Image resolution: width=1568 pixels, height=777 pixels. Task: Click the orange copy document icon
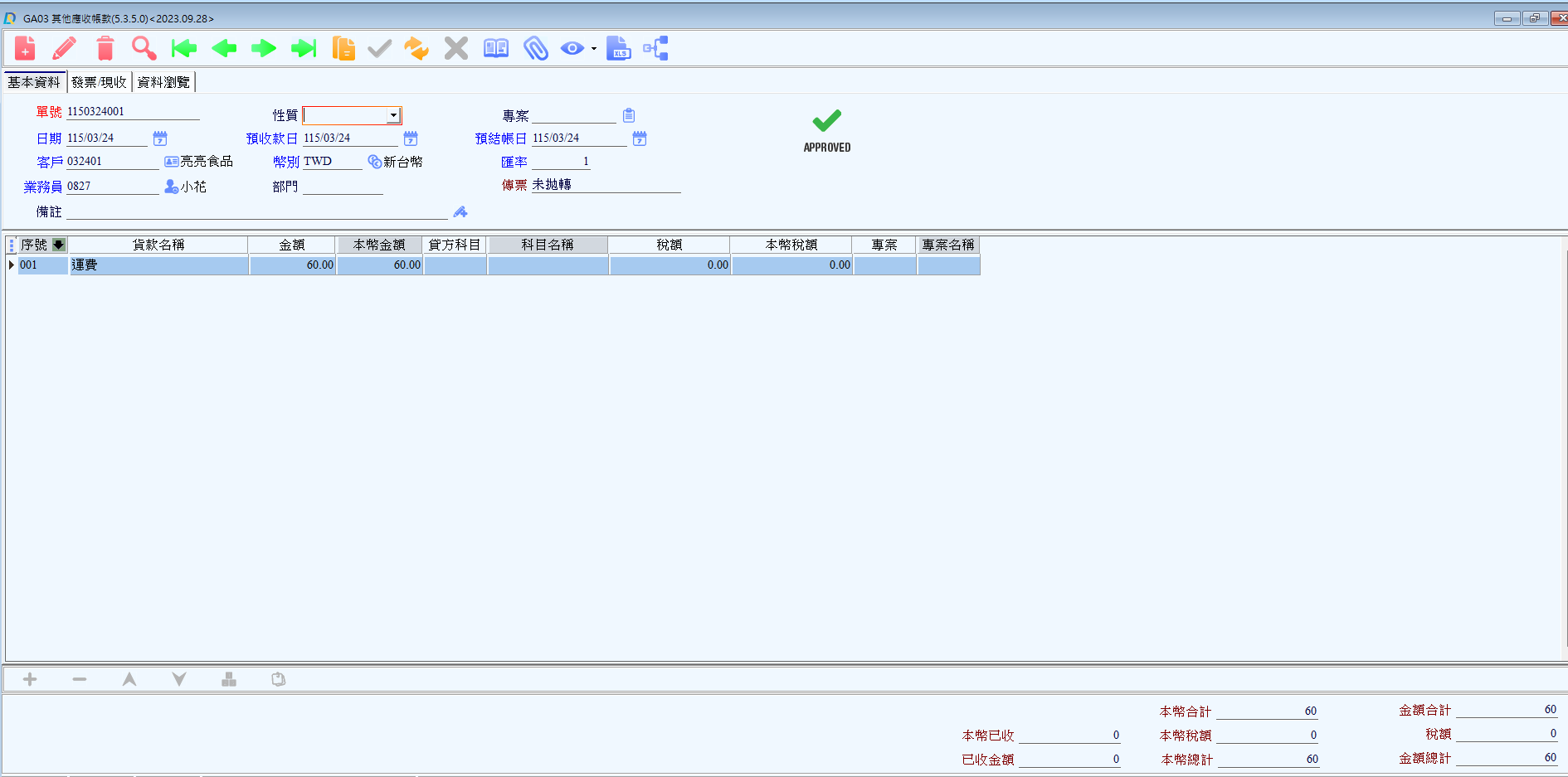pyautogui.click(x=343, y=49)
